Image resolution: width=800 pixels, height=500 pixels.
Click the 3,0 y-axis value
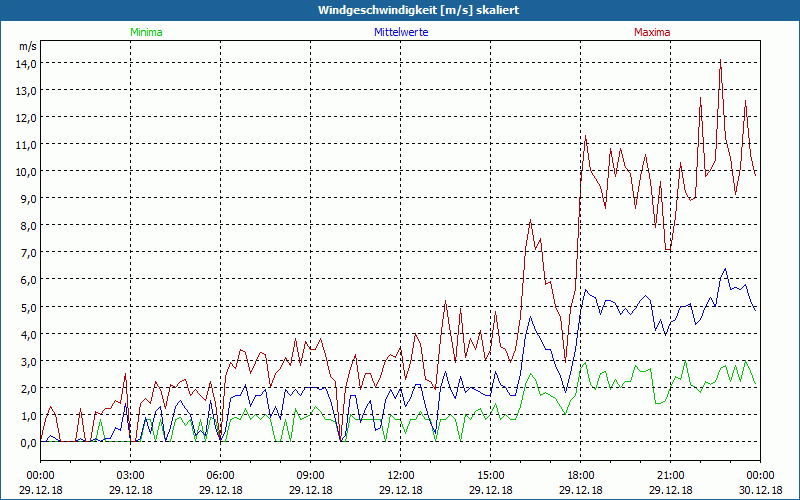coord(28,362)
